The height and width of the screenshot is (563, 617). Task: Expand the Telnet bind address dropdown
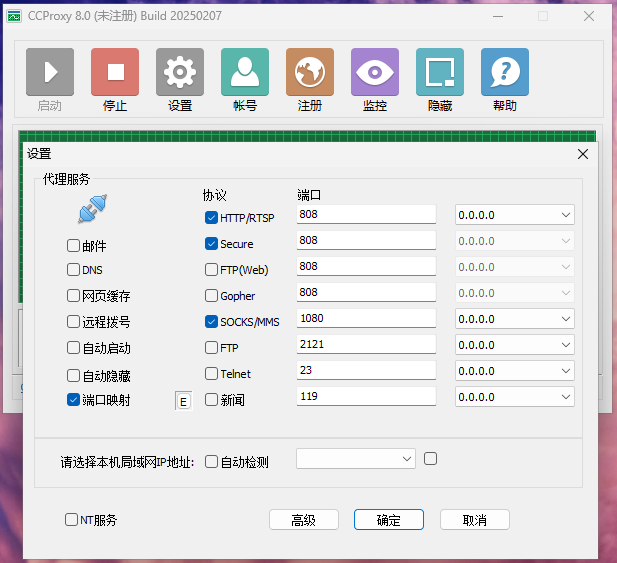click(x=515, y=371)
